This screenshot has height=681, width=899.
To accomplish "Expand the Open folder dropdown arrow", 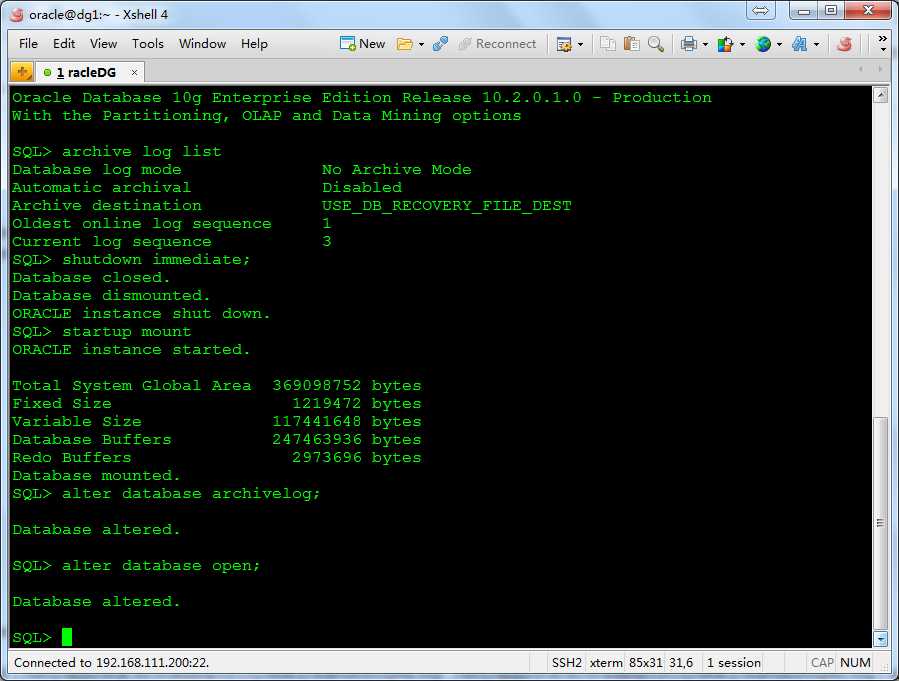I will [421, 44].
